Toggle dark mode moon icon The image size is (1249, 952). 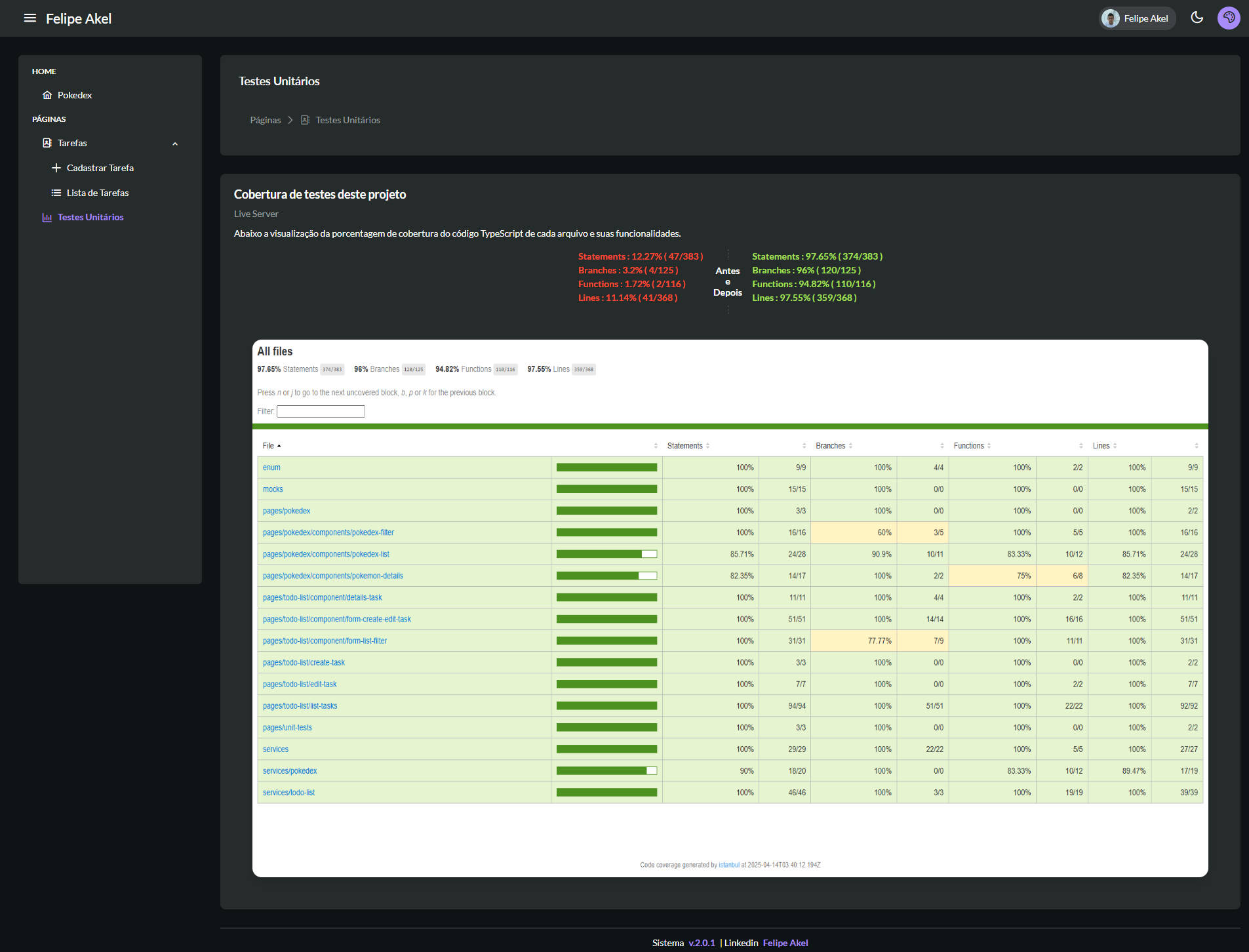pos(1197,18)
